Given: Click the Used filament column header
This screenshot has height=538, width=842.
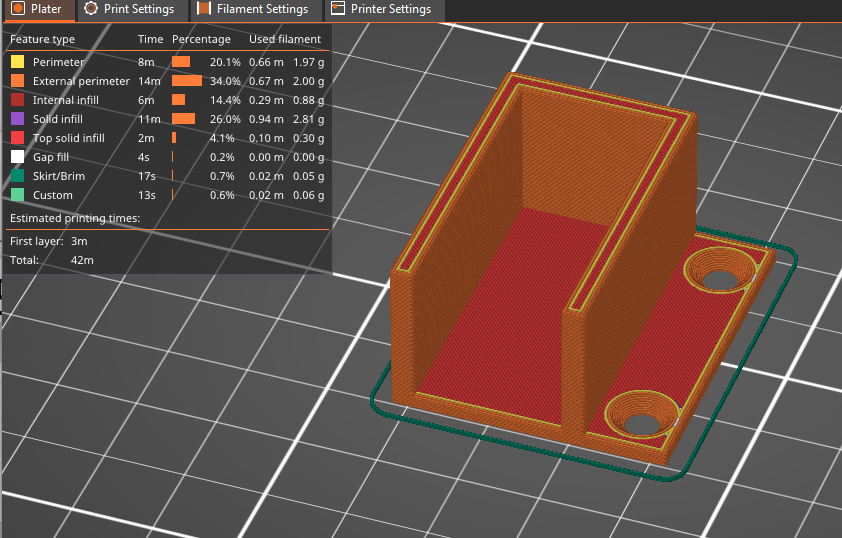Looking at the screenshot, I should [x=285, y=39].
